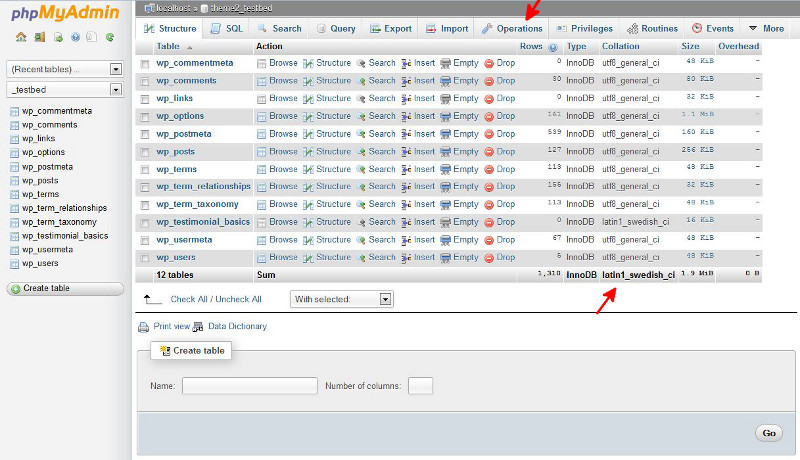Click the Check All link

pyautogui.click(x=189, y=299)
